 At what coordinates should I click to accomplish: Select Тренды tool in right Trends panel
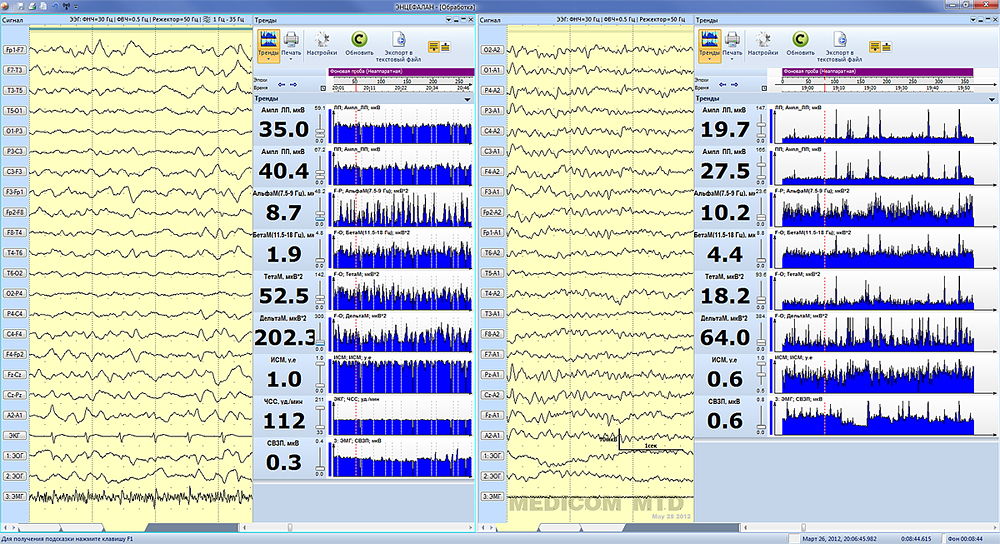click(709, 45)
